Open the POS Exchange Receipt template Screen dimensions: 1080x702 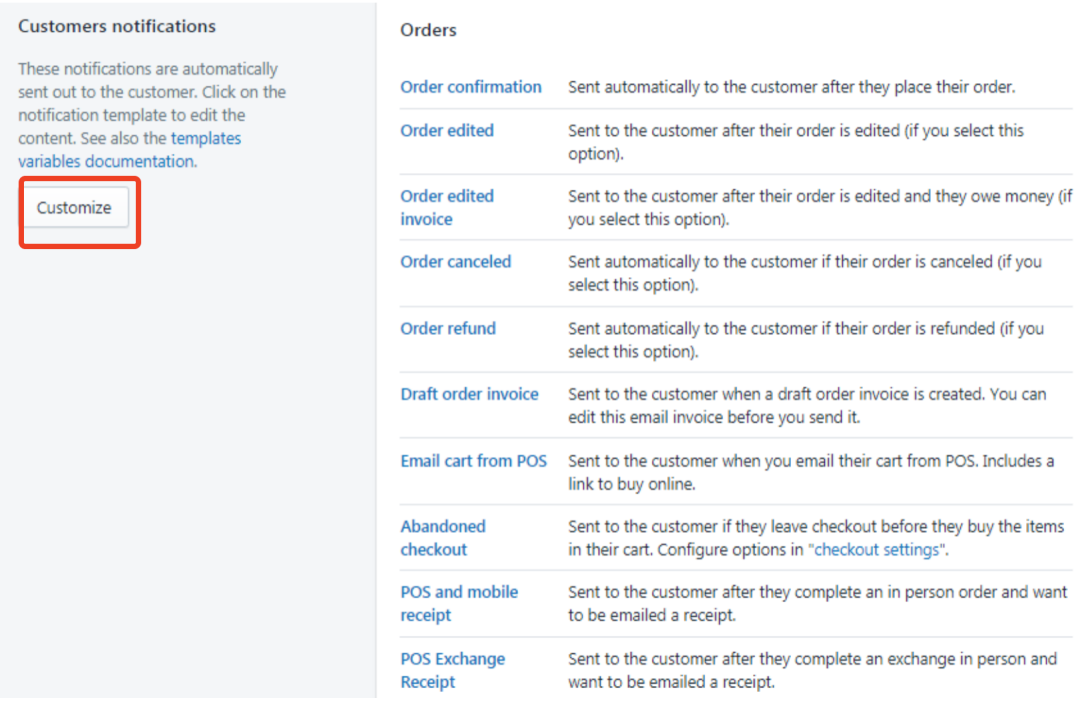[453, 670]
